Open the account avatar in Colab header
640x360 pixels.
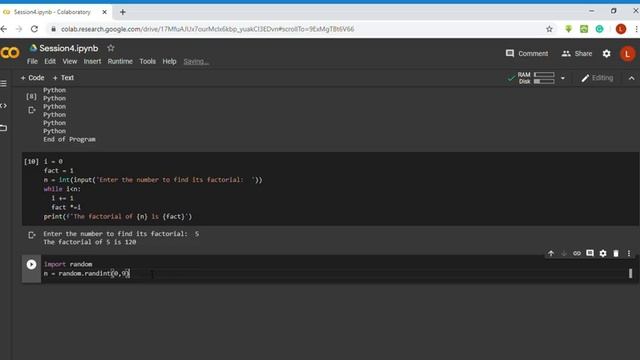pyautogui.click(x=627, y=53)
